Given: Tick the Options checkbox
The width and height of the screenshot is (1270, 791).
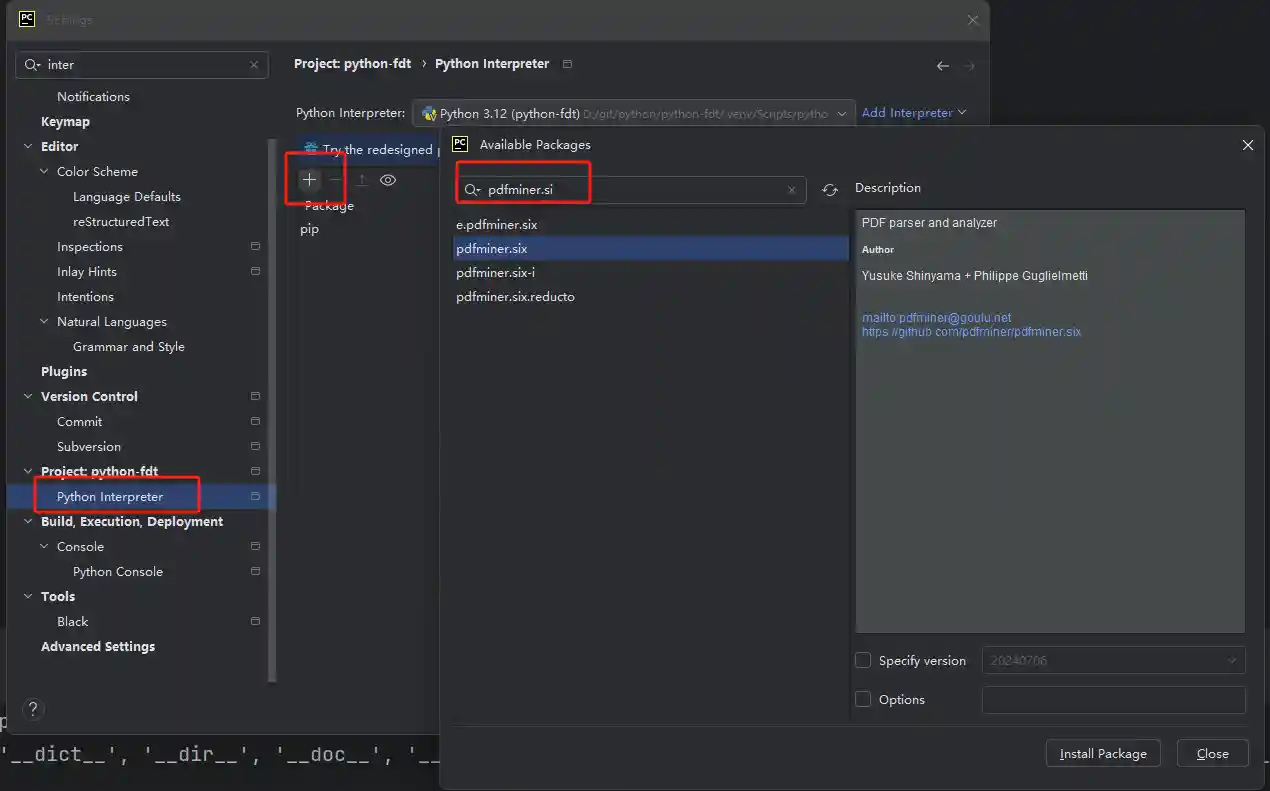Looking at the screenshot, I should point(863,700).
